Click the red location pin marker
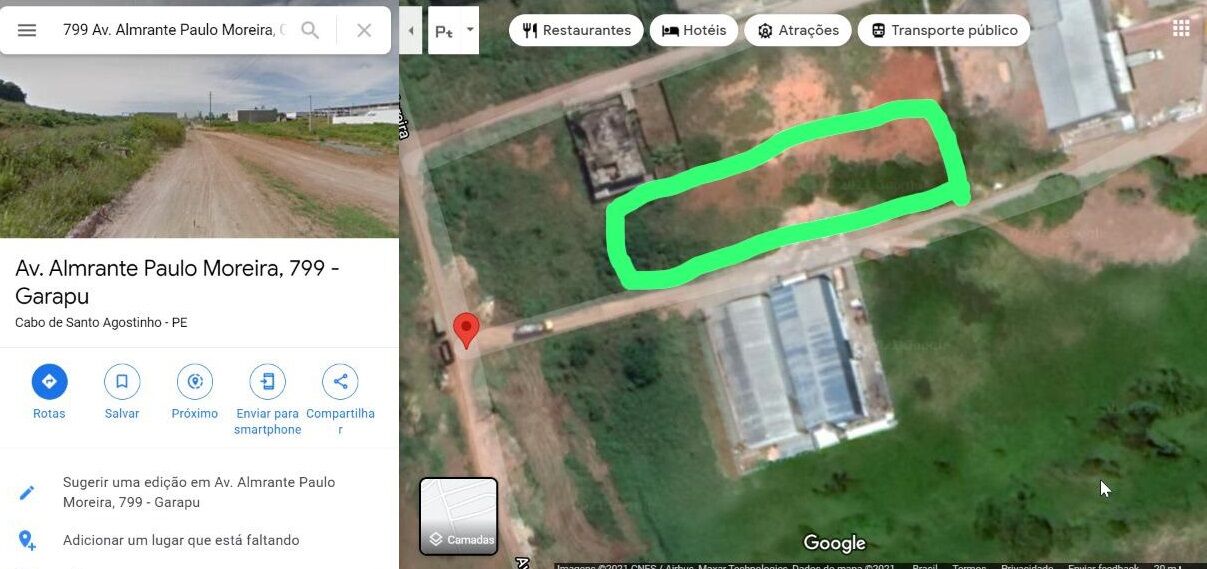 point(466,330)
